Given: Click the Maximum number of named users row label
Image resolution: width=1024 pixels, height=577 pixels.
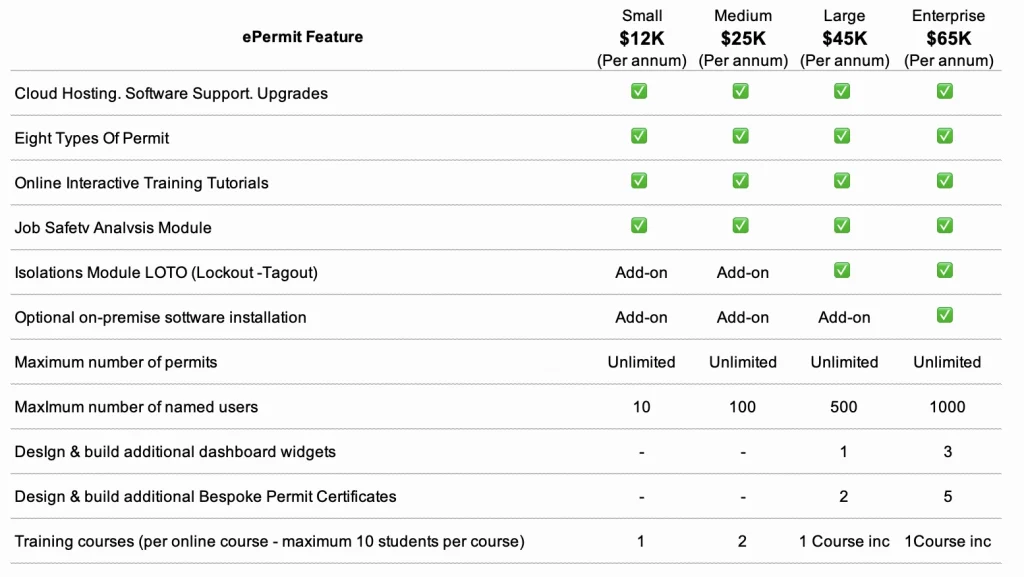Looking at the screenshot, I should pos(136,407).
